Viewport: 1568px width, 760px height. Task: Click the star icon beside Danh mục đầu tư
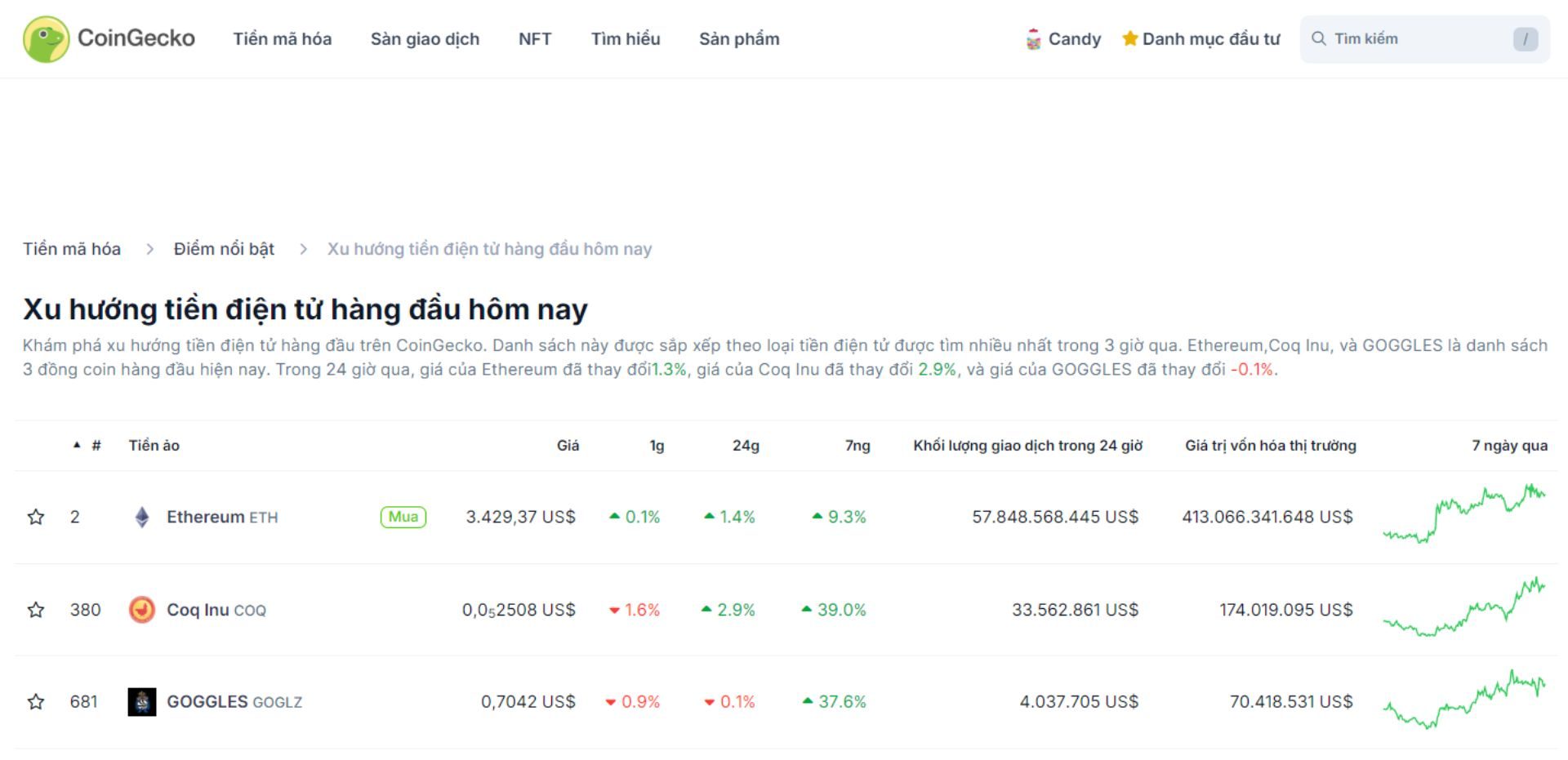click(x=1131, y=38)
